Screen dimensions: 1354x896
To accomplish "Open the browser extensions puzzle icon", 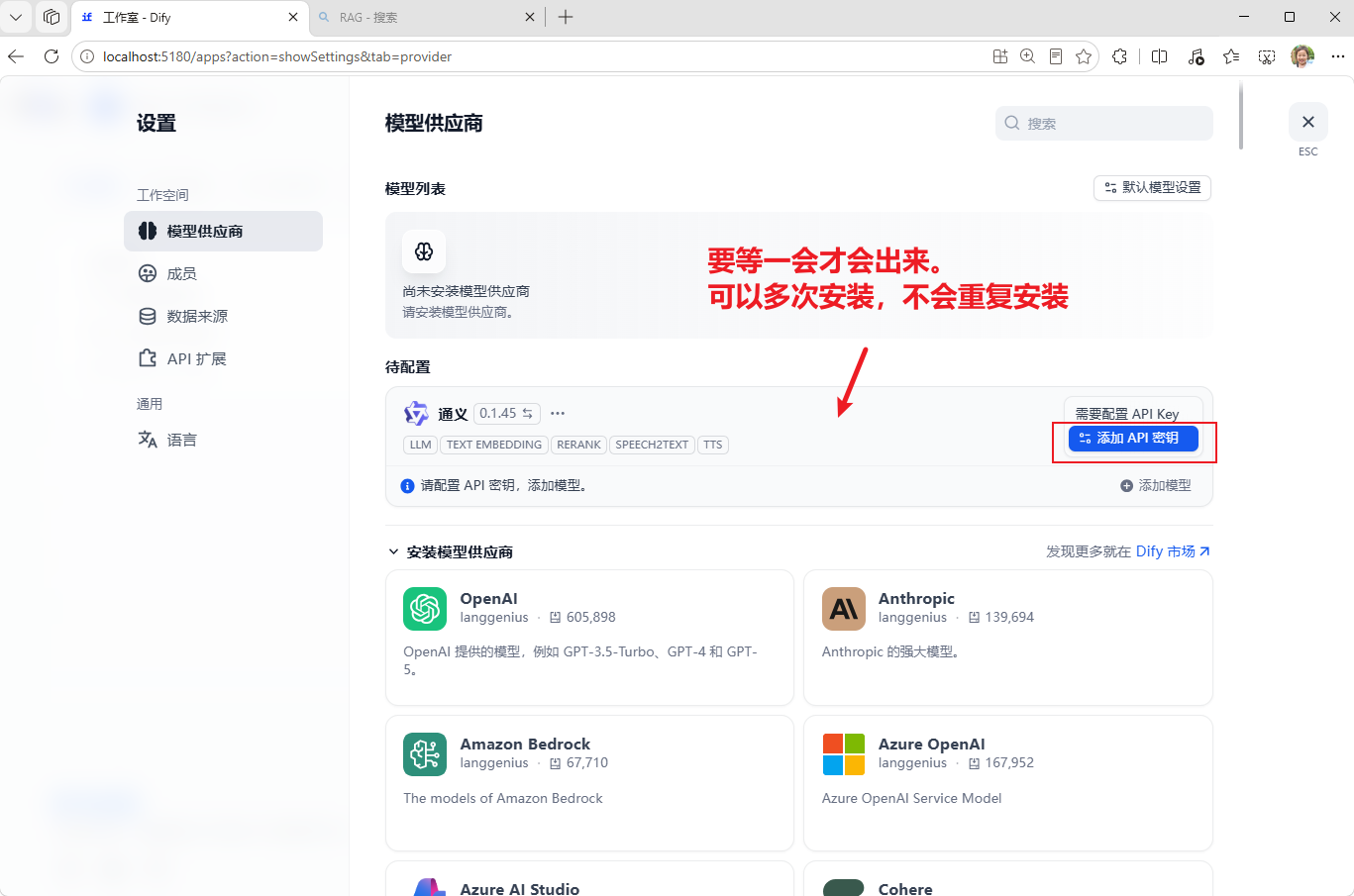I will click(1120, 56).
